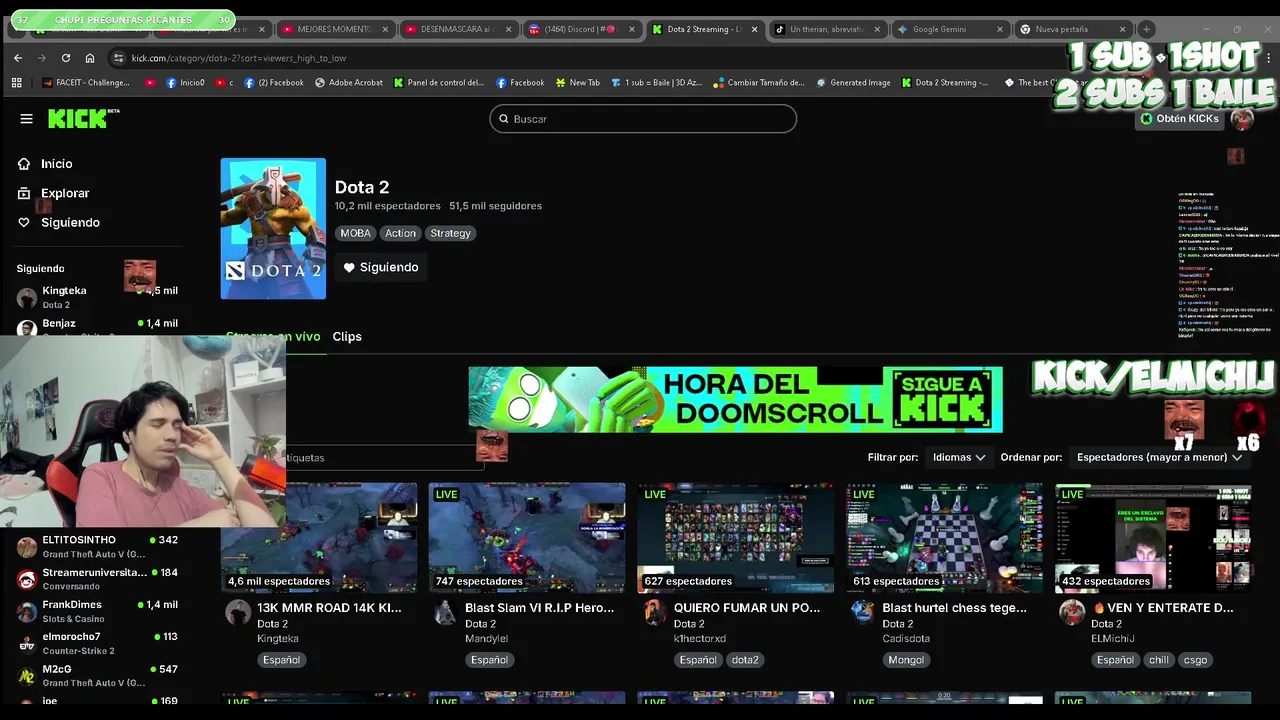Click the Hora del Doomscroll banner
Screen dimensions: 1280x720
735,399
